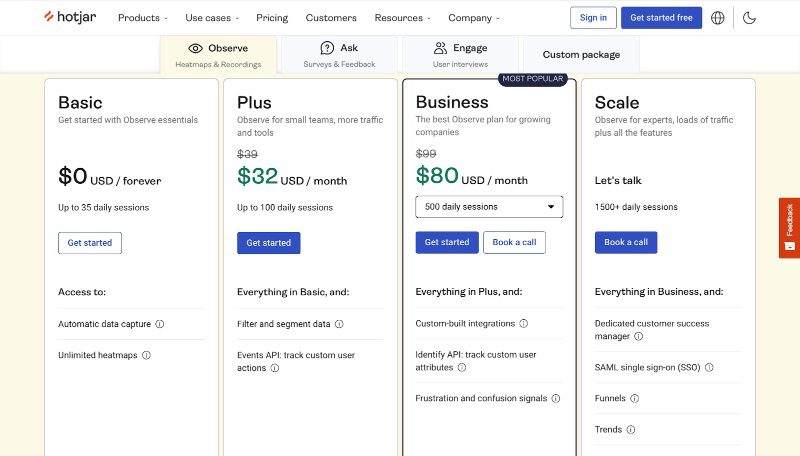The width and height of the screenshot is (800, 456).
Task: Click Get started free button
Action: pyautogui.click(x=661, y=18)
